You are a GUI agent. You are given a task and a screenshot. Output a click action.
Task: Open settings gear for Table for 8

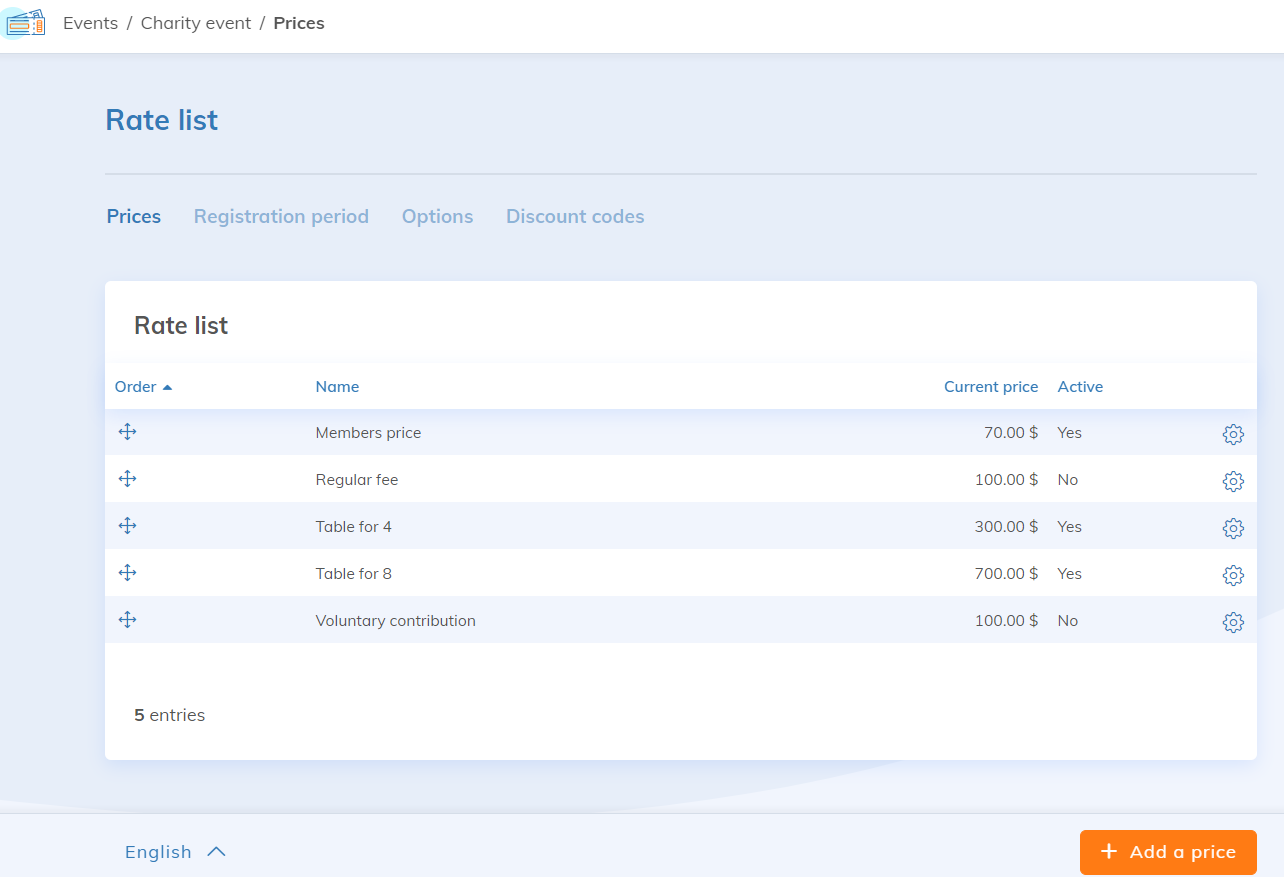[x=1233, y=575]
